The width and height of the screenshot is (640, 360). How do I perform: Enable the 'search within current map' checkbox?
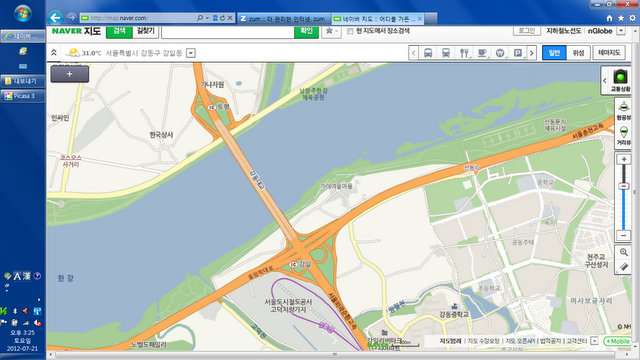(350, 31)
